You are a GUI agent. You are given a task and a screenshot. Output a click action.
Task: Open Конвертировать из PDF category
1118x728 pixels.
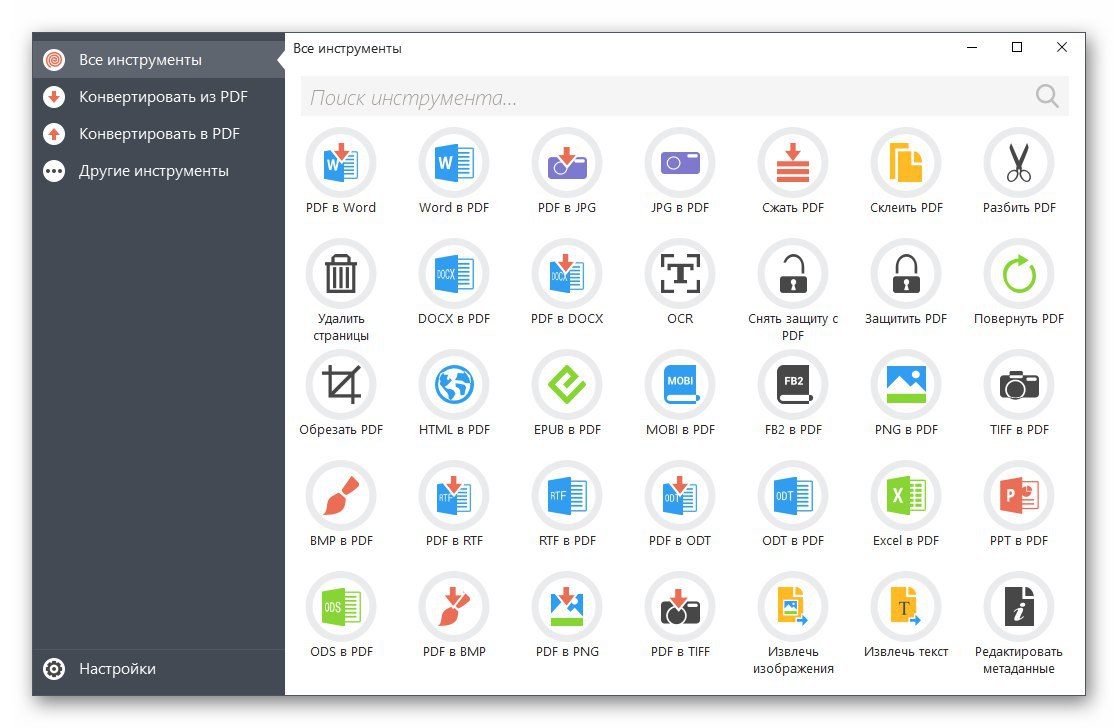pyautogui.click(x=158, y=97)
